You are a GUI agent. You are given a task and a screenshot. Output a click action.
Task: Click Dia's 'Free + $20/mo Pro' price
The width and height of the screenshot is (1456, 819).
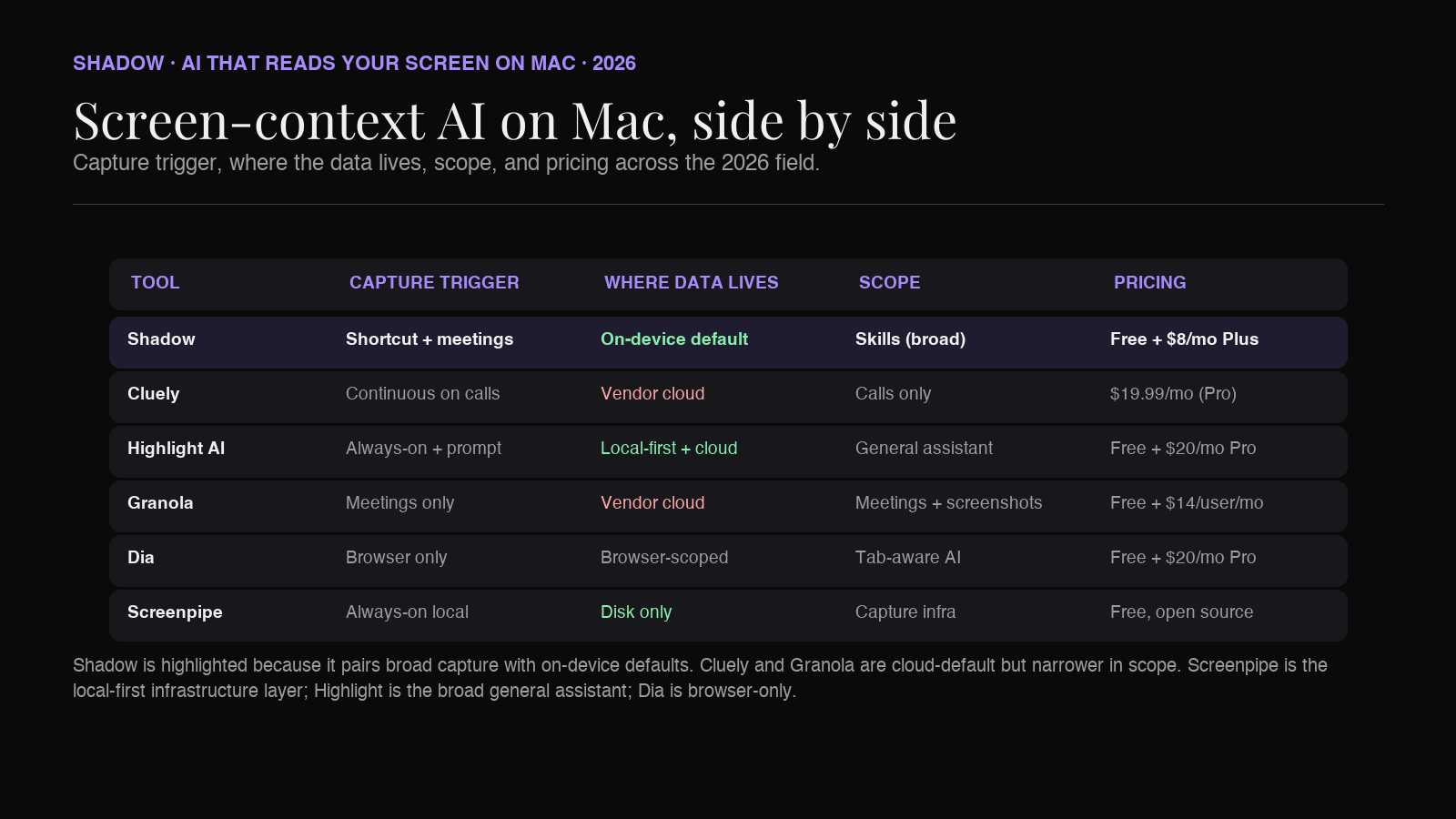[1183, 558]
